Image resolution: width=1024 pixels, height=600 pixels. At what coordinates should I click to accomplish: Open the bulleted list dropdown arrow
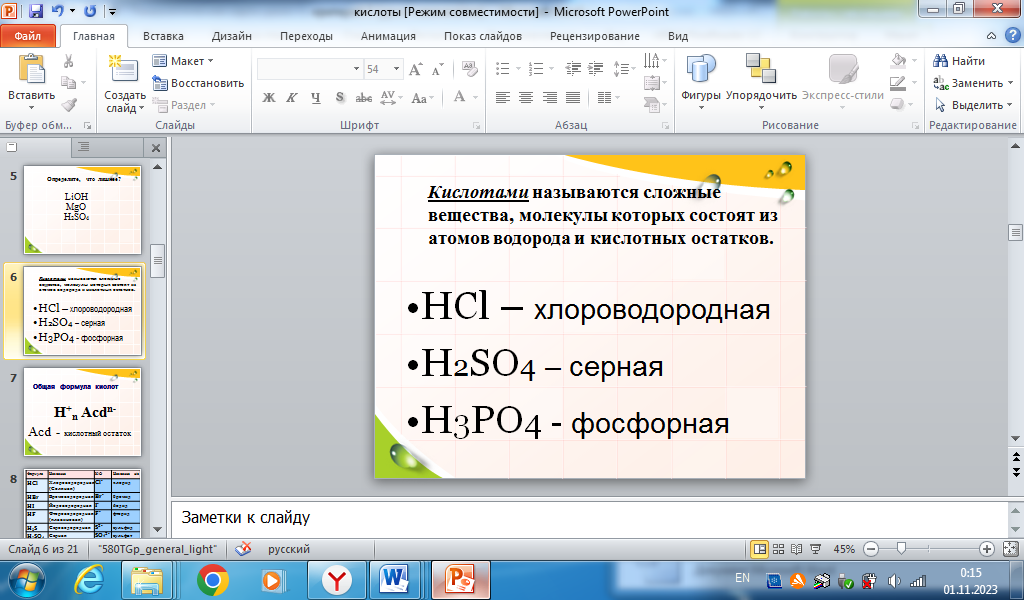tap(519, 69)
